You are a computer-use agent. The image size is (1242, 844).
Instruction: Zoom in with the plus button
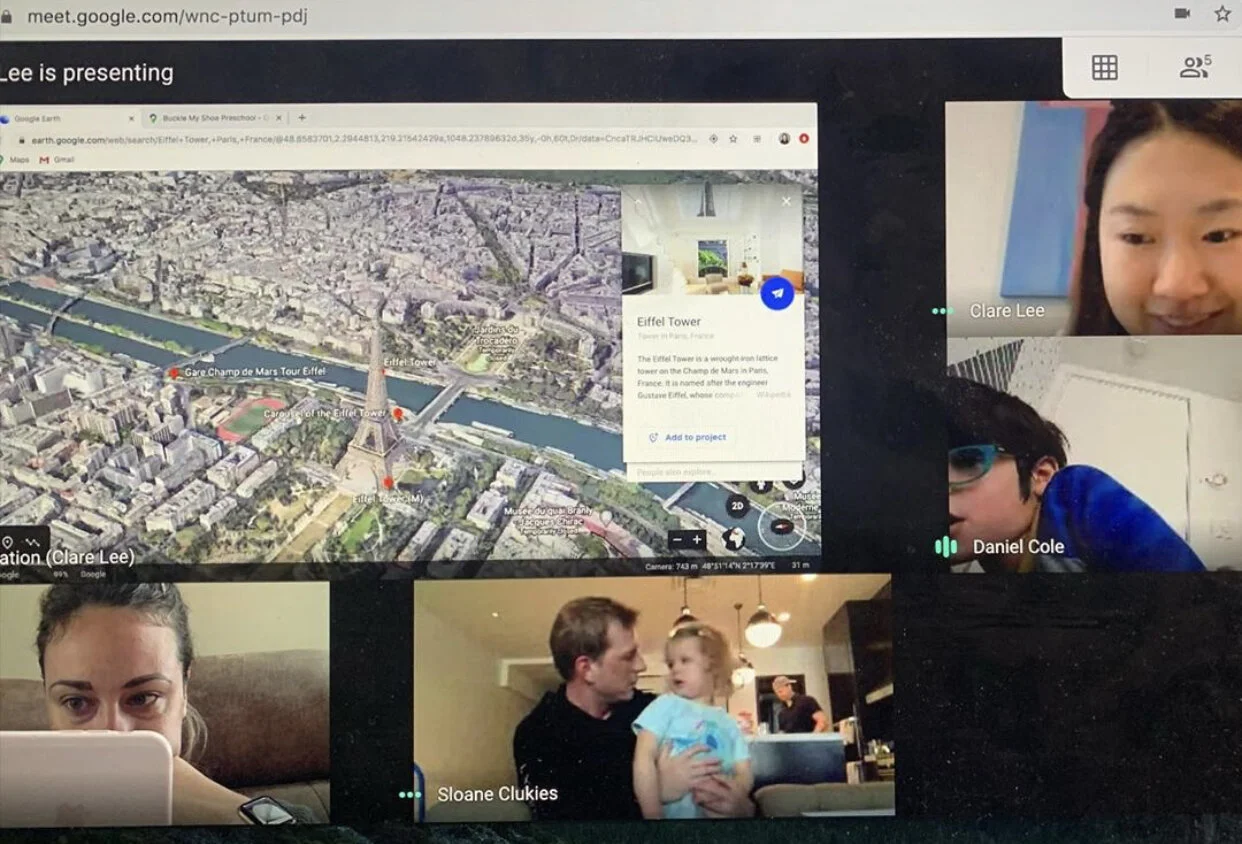(697, 540)
